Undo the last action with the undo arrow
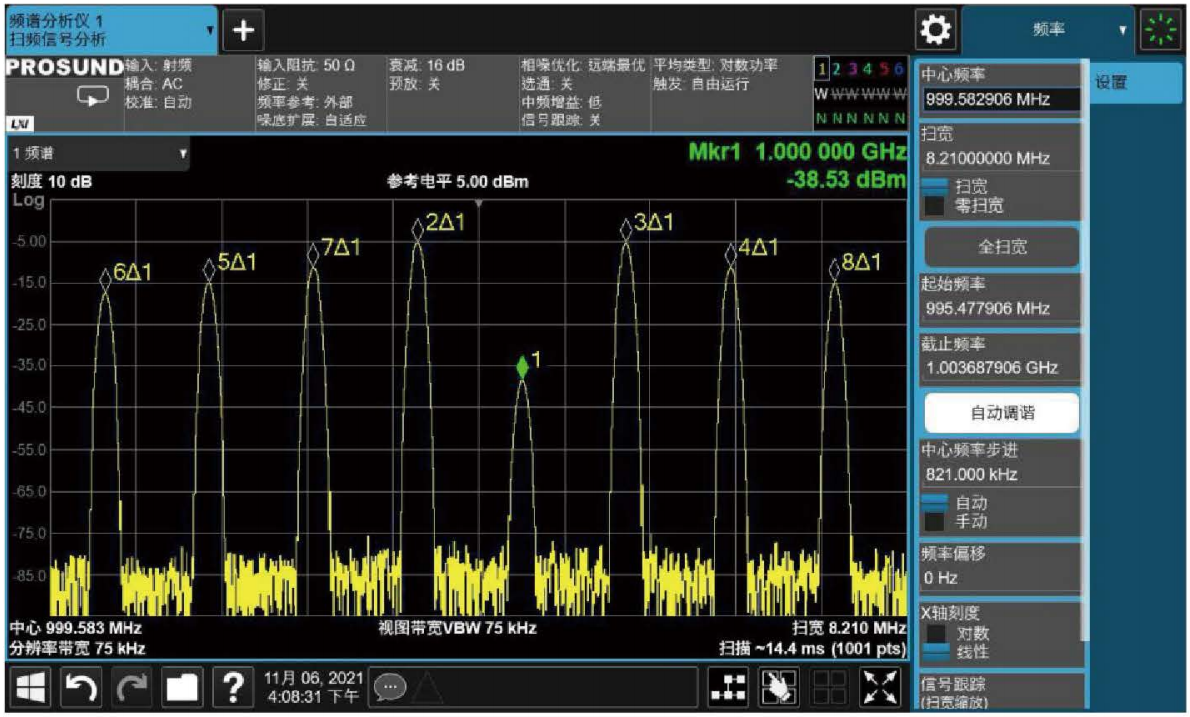Image resolution: width=1190 pixels, height=717 pixels. tap(80, 687)
